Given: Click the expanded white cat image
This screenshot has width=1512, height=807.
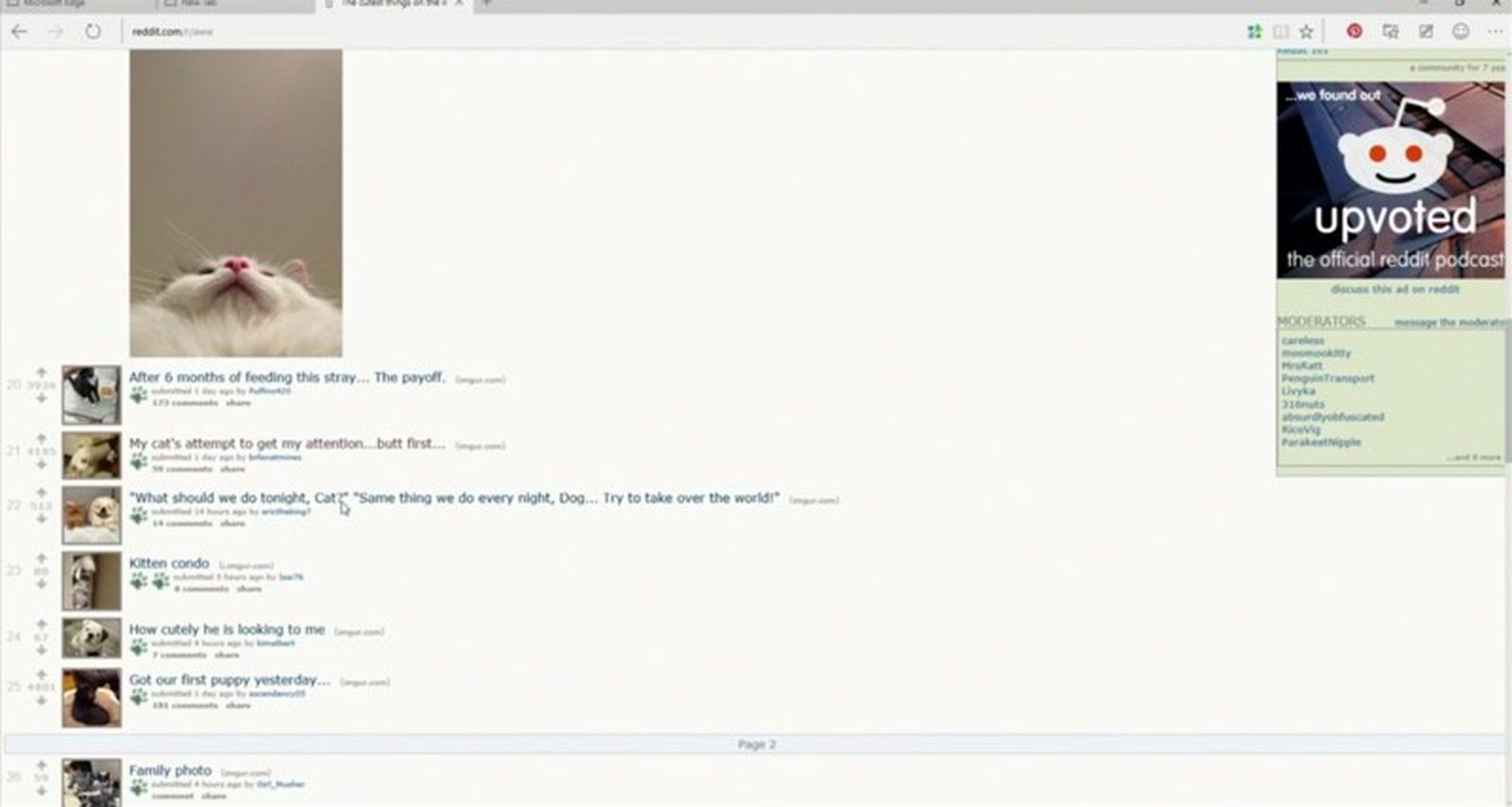Looking at the screenshot, I should coord(236,203).
